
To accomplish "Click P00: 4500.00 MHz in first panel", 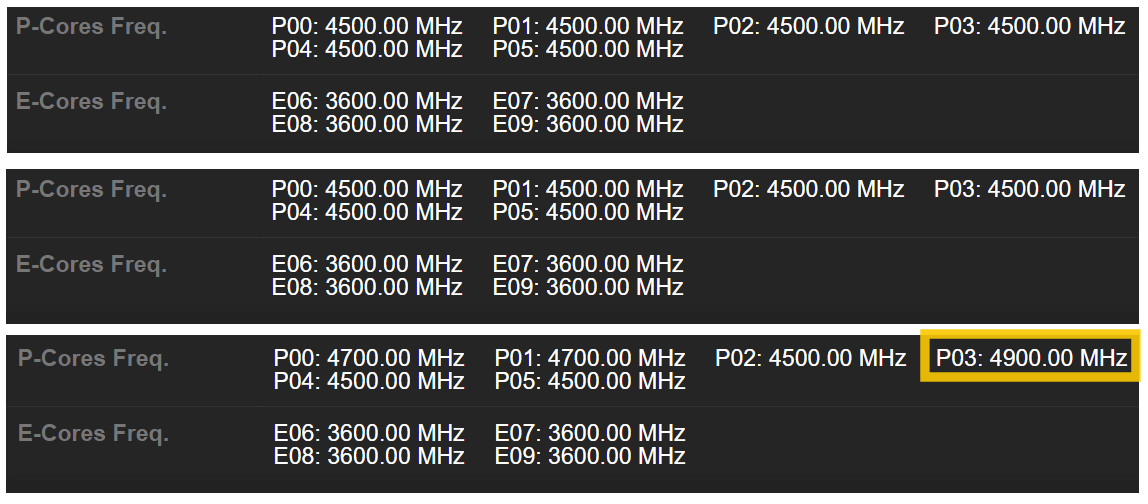I will [367, 27].
